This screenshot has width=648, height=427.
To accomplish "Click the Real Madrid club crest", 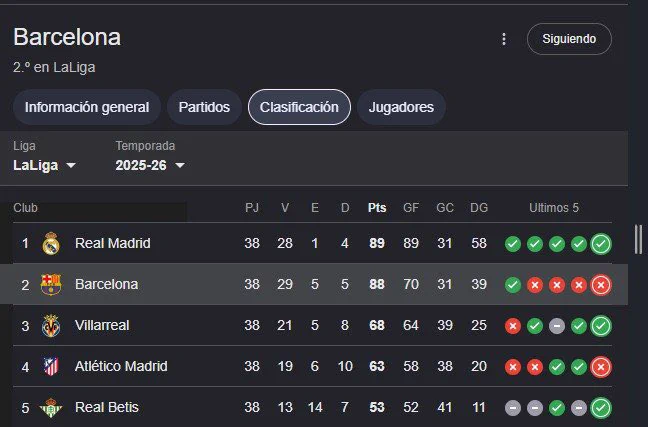I will [x=51, y=243].
